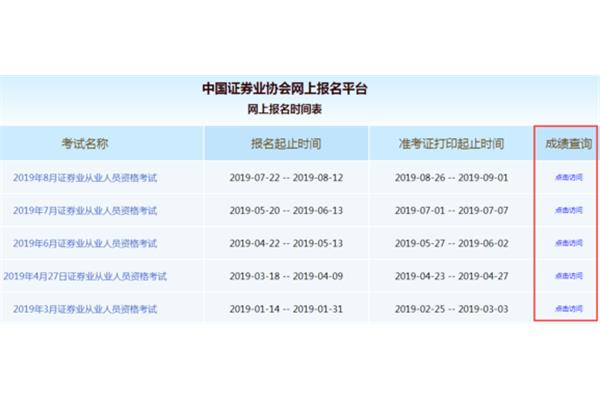600x400 pixels.
Task: Select admission ticket dates 2019-05-27 -- 2019-06-02
Action: (452, 243)
